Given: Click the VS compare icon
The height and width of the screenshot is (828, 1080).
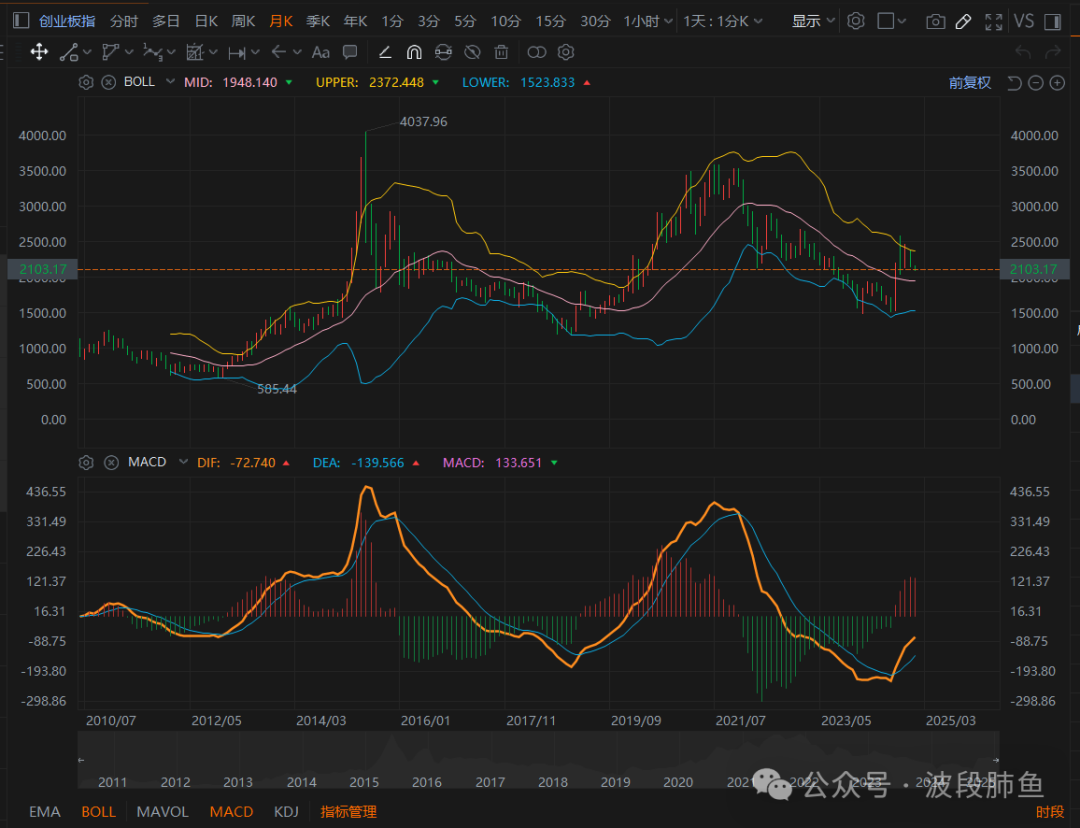Looking at the screenshot, I should pos(1024,21).
